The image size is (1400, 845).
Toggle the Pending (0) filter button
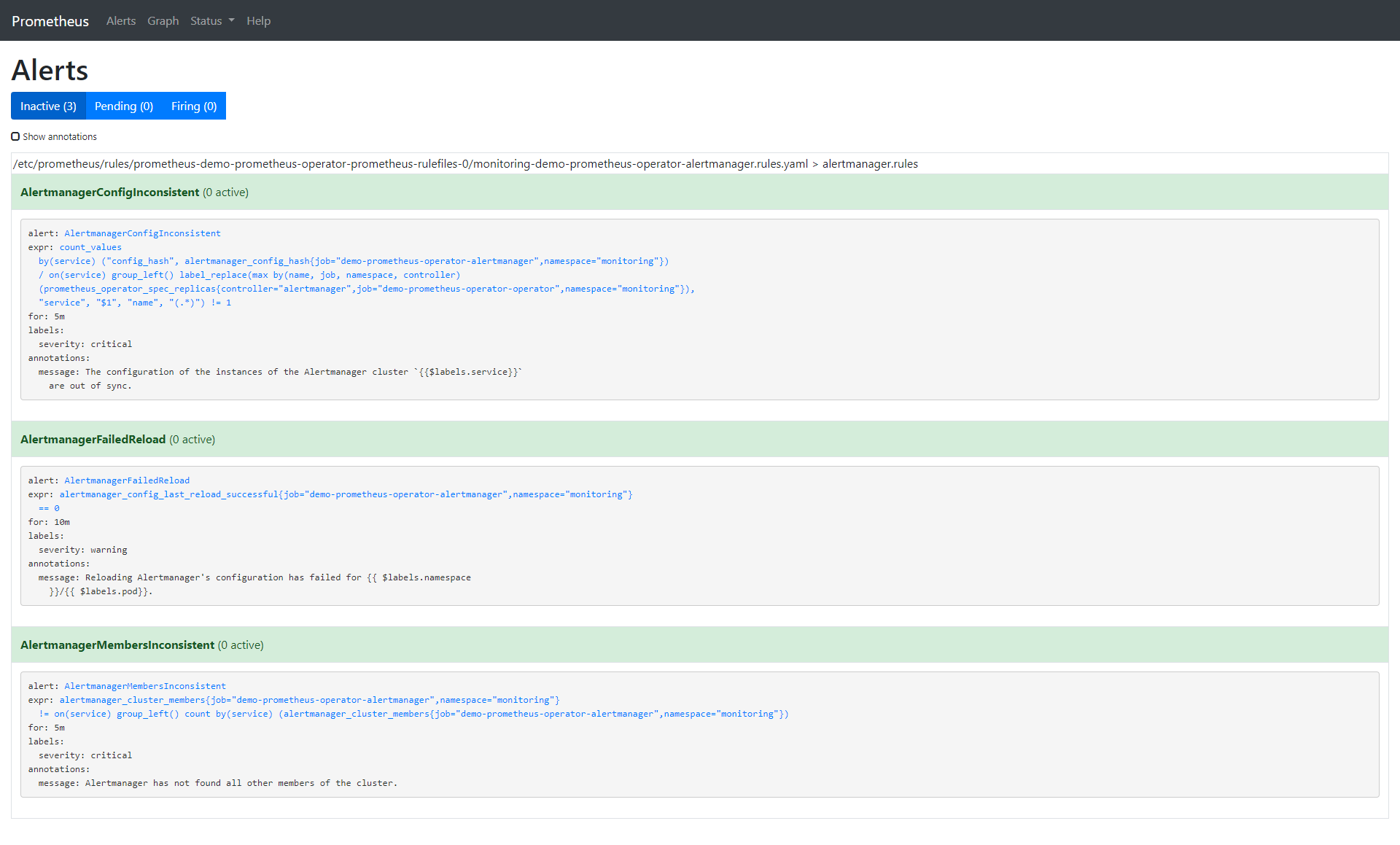point(124,106)
